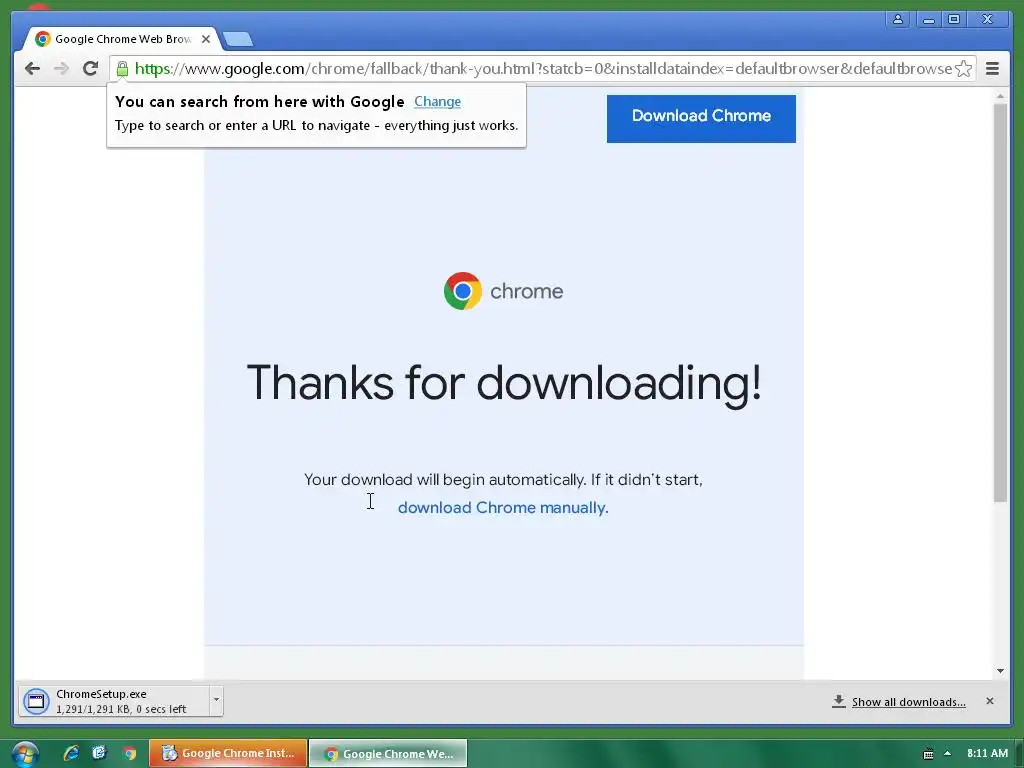Viewport: 1024px width, 768px height.
Task: Click the show desktop strip beside the clock
Action: click(1019, 754)
